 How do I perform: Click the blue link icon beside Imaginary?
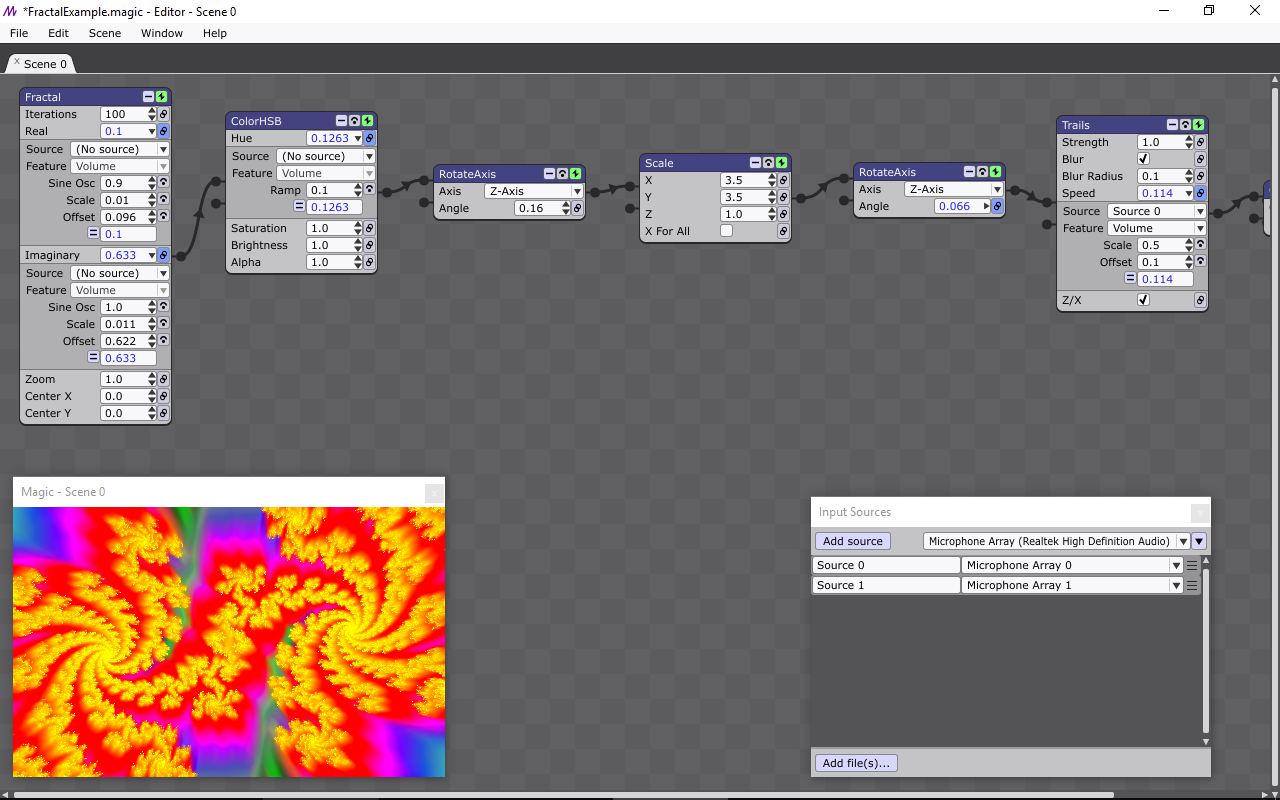tap(164, 255)
